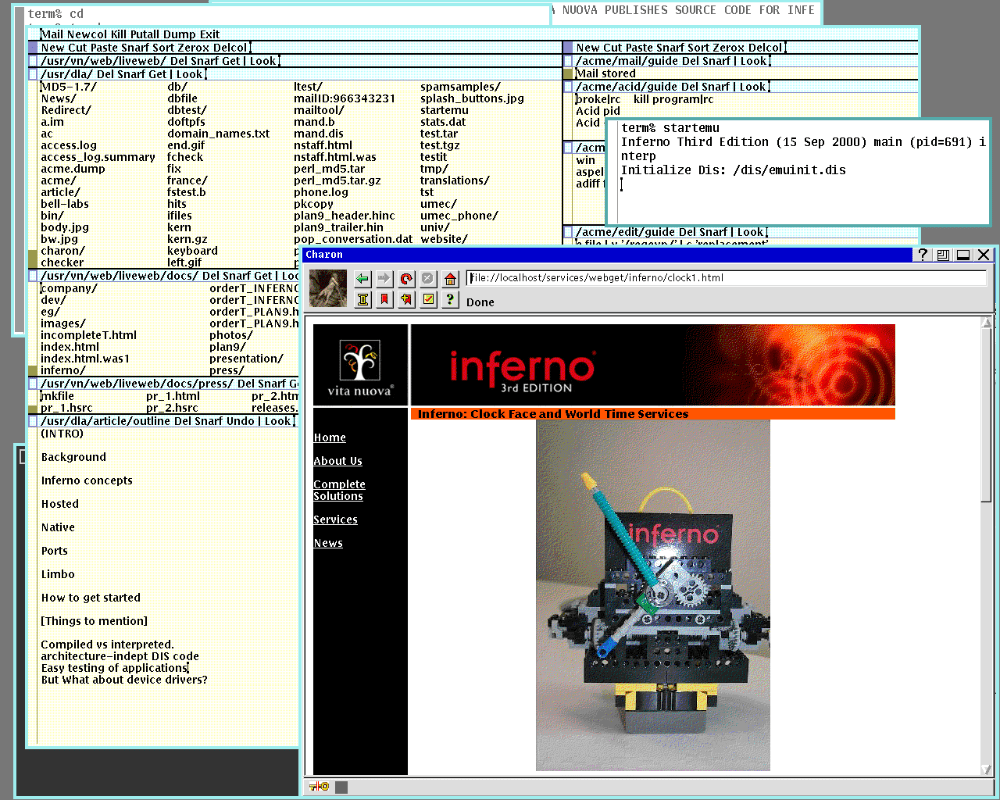The image size is (1000, 800).
Task: Add bookmark with the plus-bookmark icon
Action: click(406, 299)
